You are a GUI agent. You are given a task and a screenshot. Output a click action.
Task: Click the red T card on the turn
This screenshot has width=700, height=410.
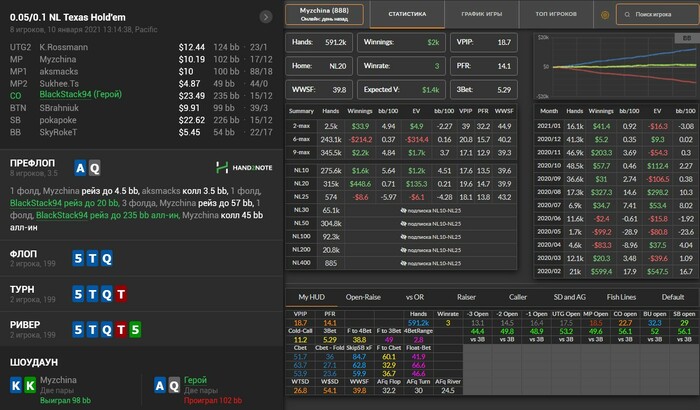point(121,294)
